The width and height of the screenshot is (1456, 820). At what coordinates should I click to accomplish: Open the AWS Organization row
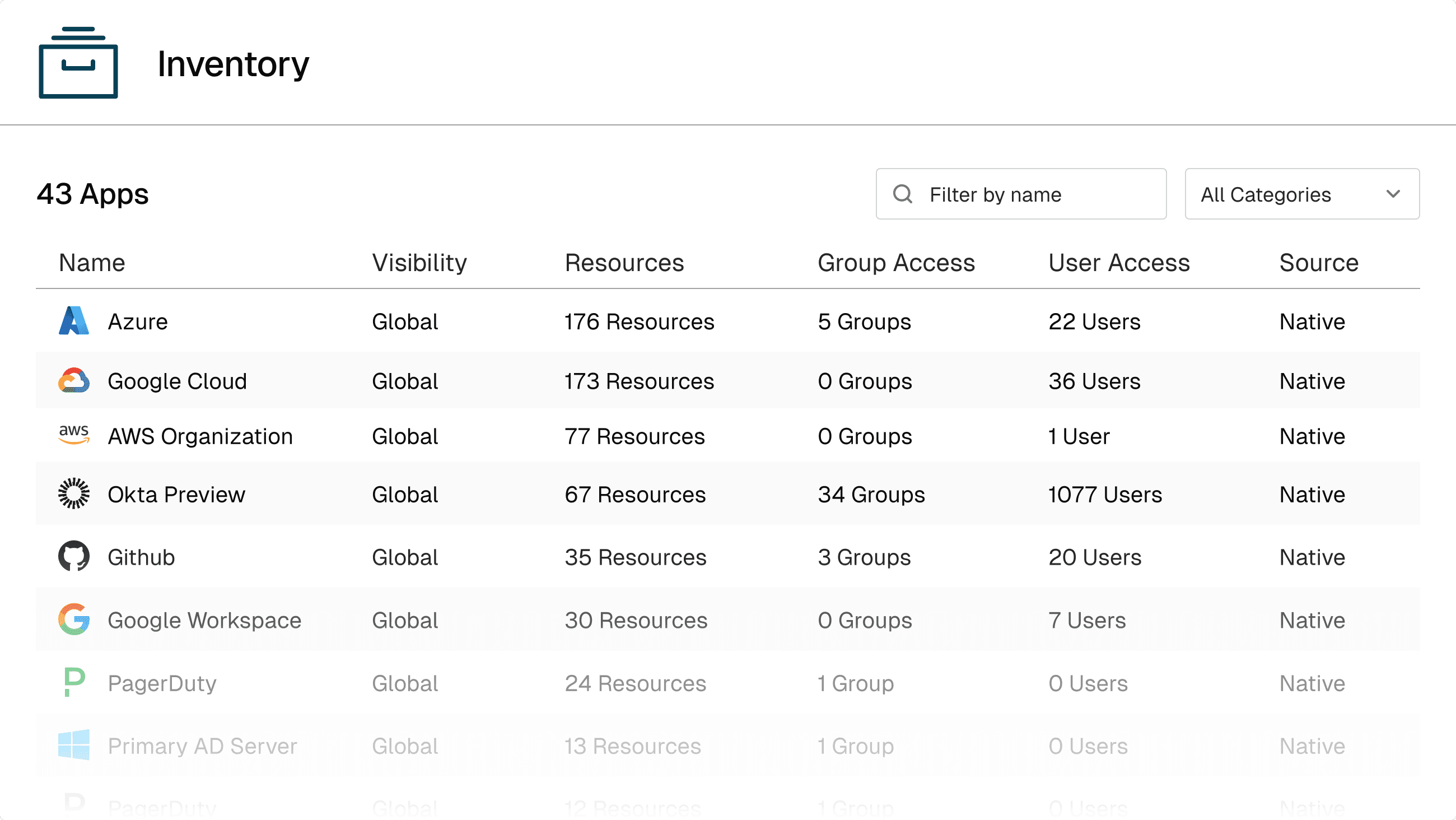click(x=200, y=436)
